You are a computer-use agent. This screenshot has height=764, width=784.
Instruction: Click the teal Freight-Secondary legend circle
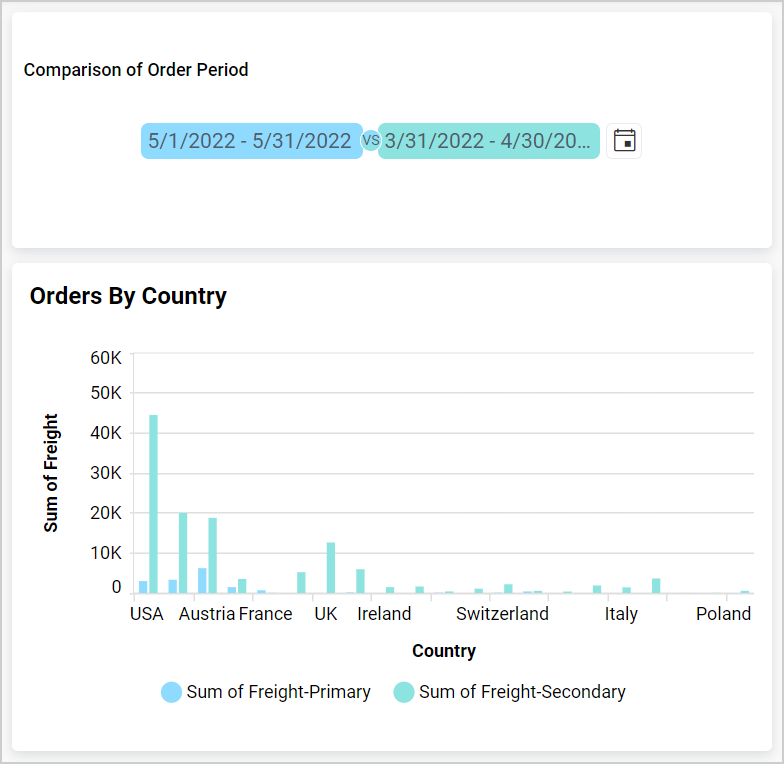click(x=404, y=692)
